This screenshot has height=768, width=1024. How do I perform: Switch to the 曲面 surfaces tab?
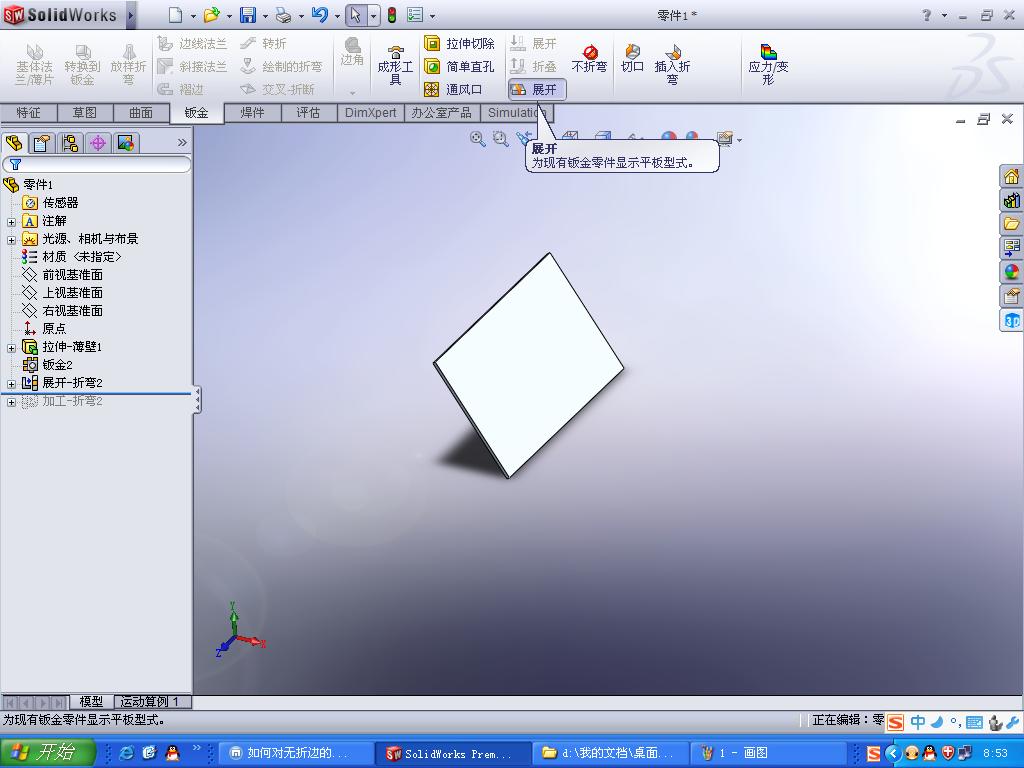[141, 113]
